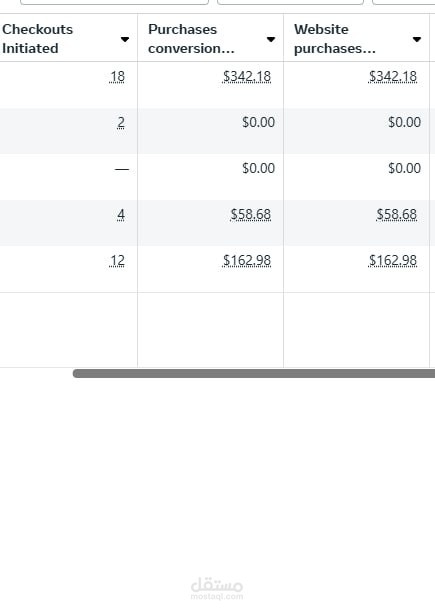Viewport: 435px width, 613px height.
Task: Open the Purchases conversion column dropdown arrow
Action: (x=270, y=39)
